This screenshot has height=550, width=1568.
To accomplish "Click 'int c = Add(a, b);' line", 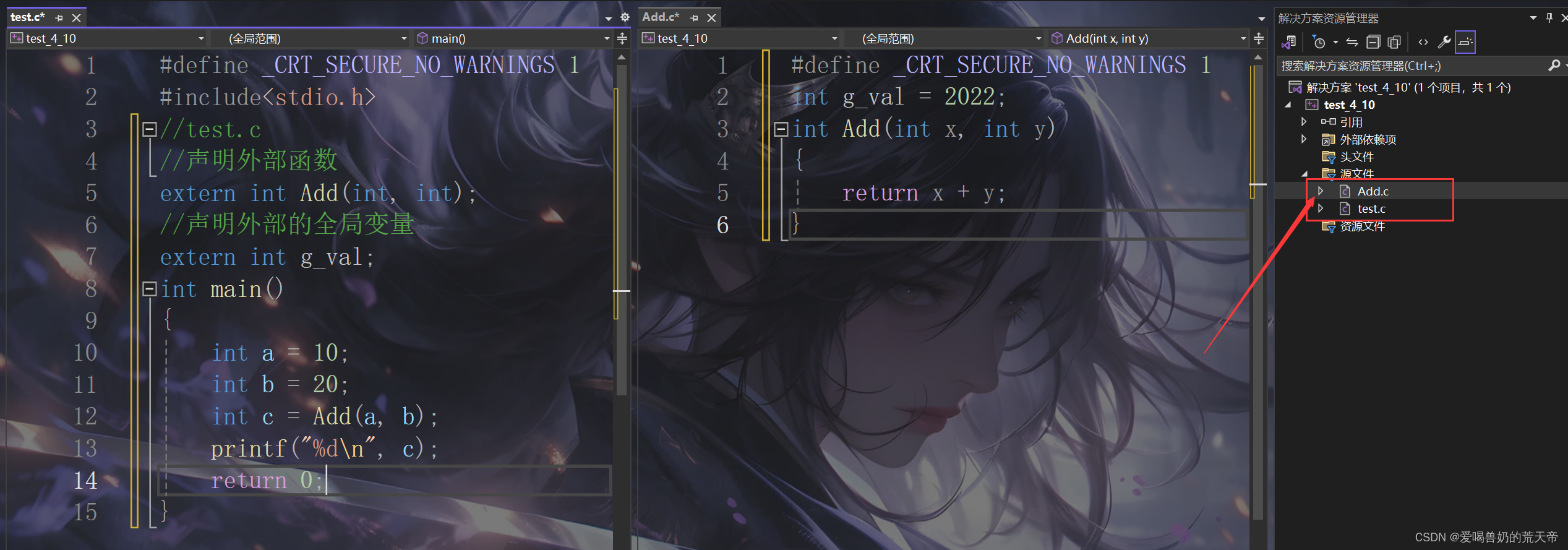I will pyautogui.click(x=324, y=417).
